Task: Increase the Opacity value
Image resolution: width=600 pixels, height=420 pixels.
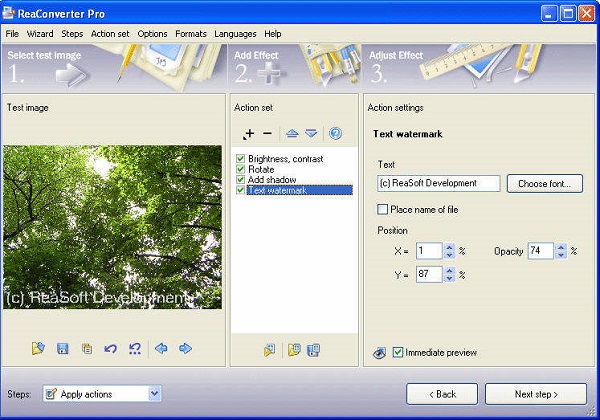Action: click(561, 247)
